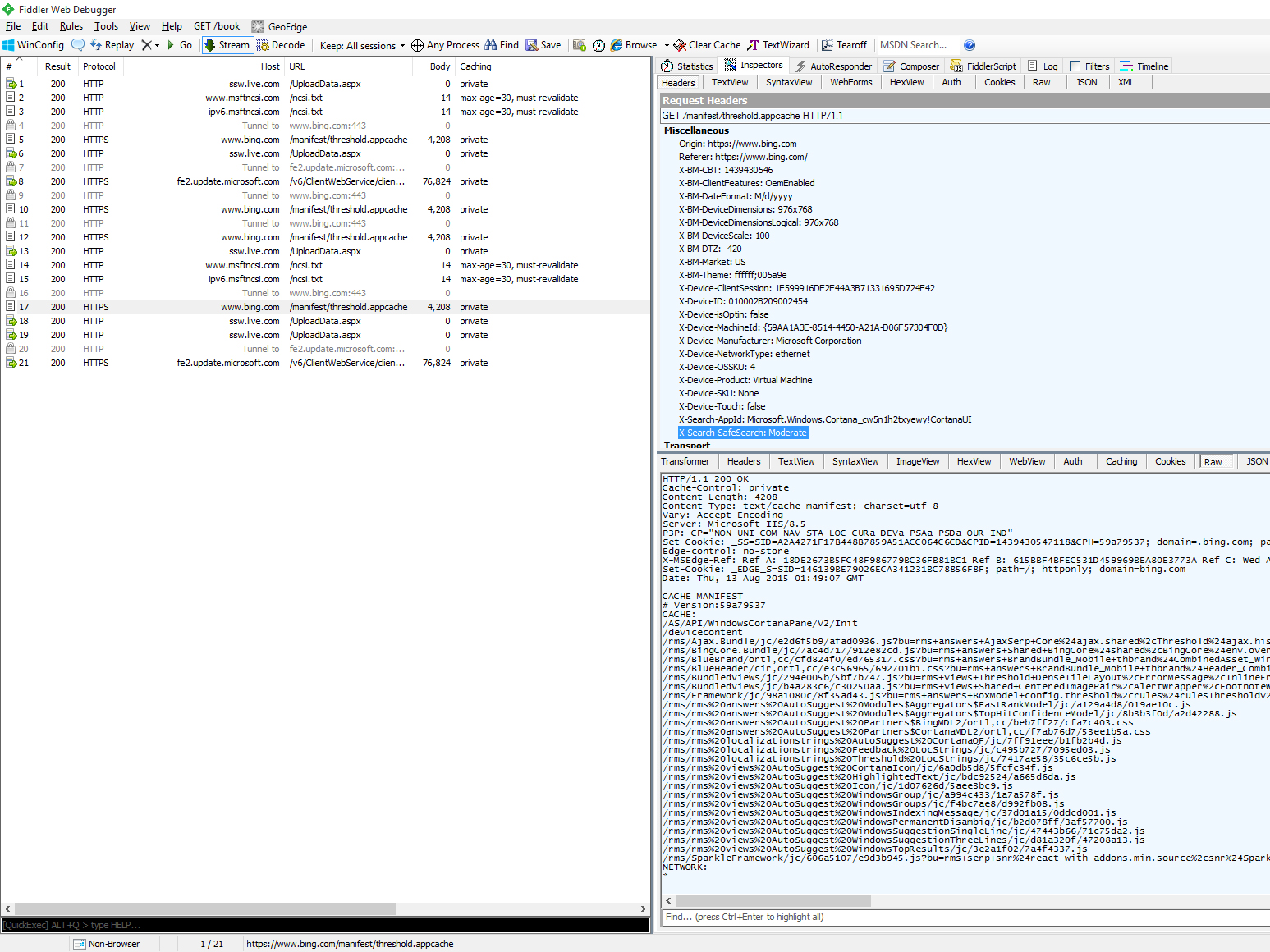Screen dimensions: 1270x952
Task: Click the Clear Cache button
Action: 707,45
